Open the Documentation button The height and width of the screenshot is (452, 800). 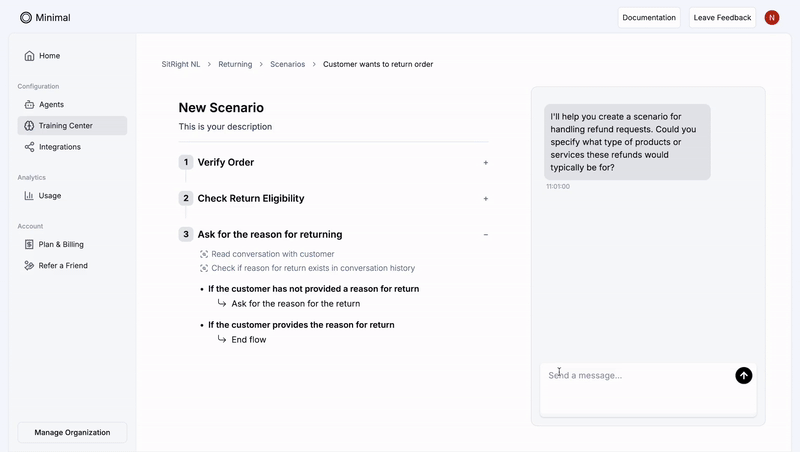[649, 17]
